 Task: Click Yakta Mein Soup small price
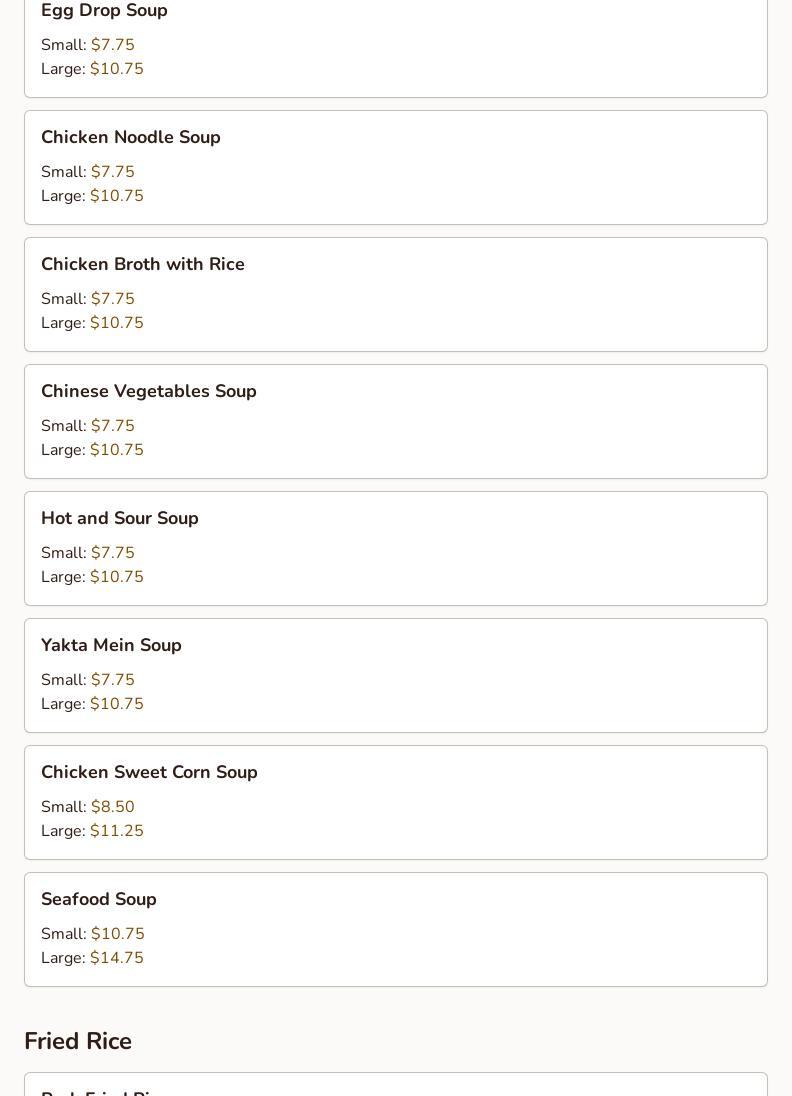click(x=112, y=680)
